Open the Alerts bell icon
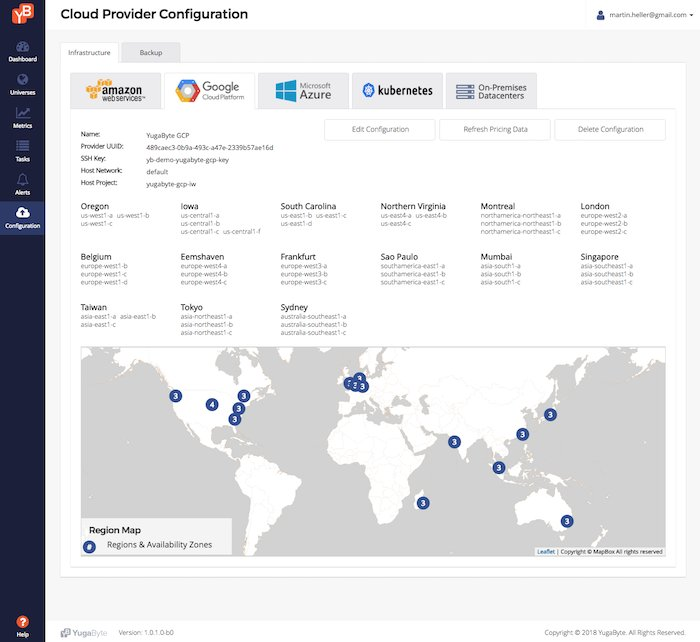700x642 pixels. [22, 179]
